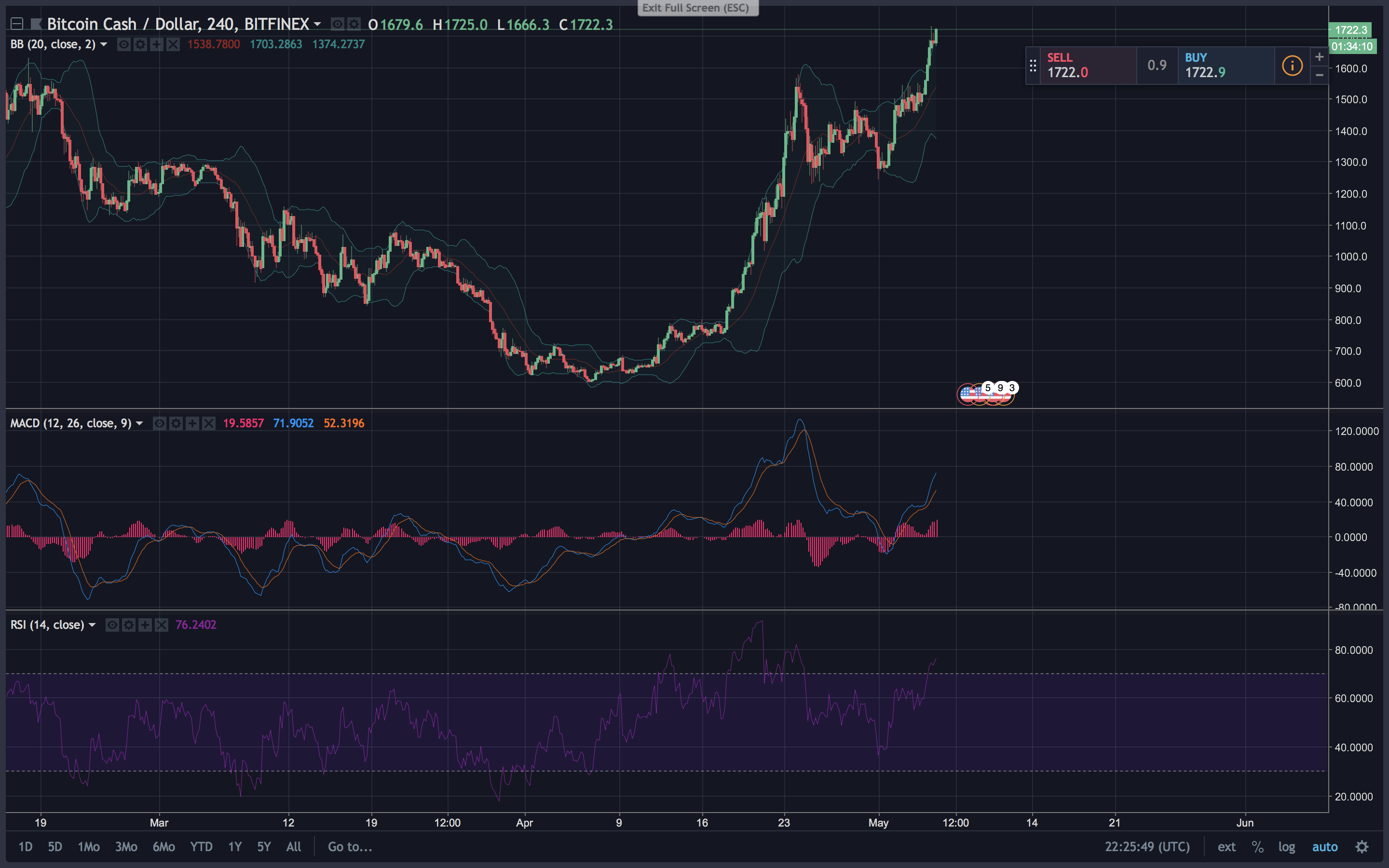This screenshot has width=1389, height=868.
Task: Click the 1000.0 price axis label
Action: pos(1351,257)
